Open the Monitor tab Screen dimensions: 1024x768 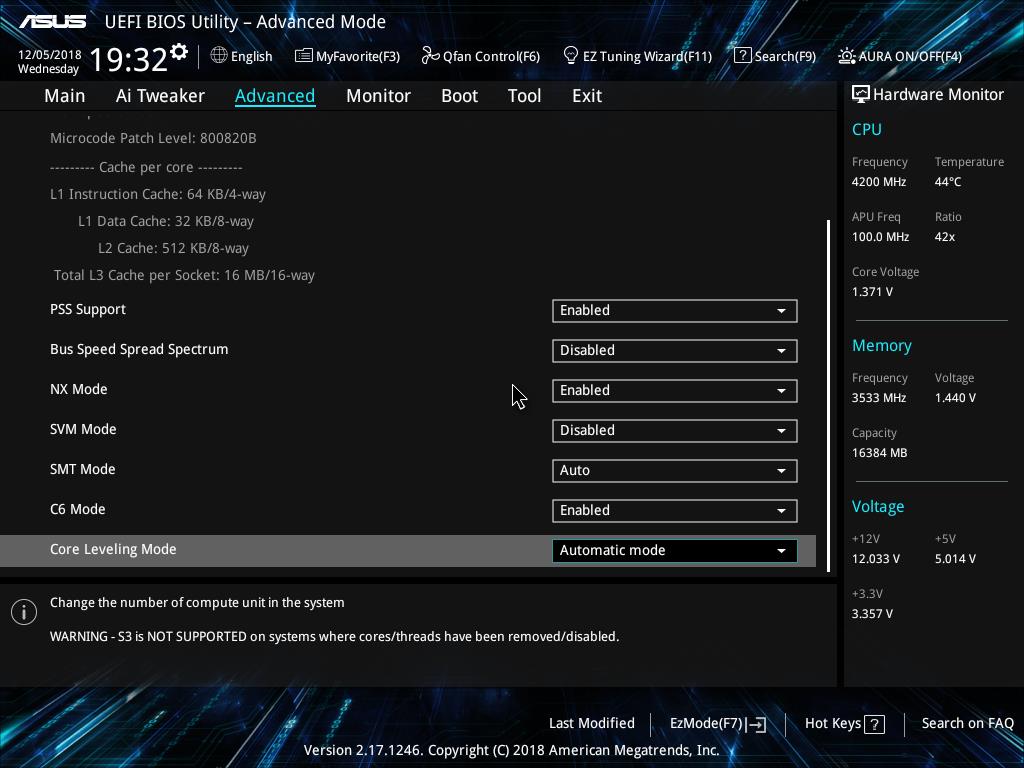point(378,96)
